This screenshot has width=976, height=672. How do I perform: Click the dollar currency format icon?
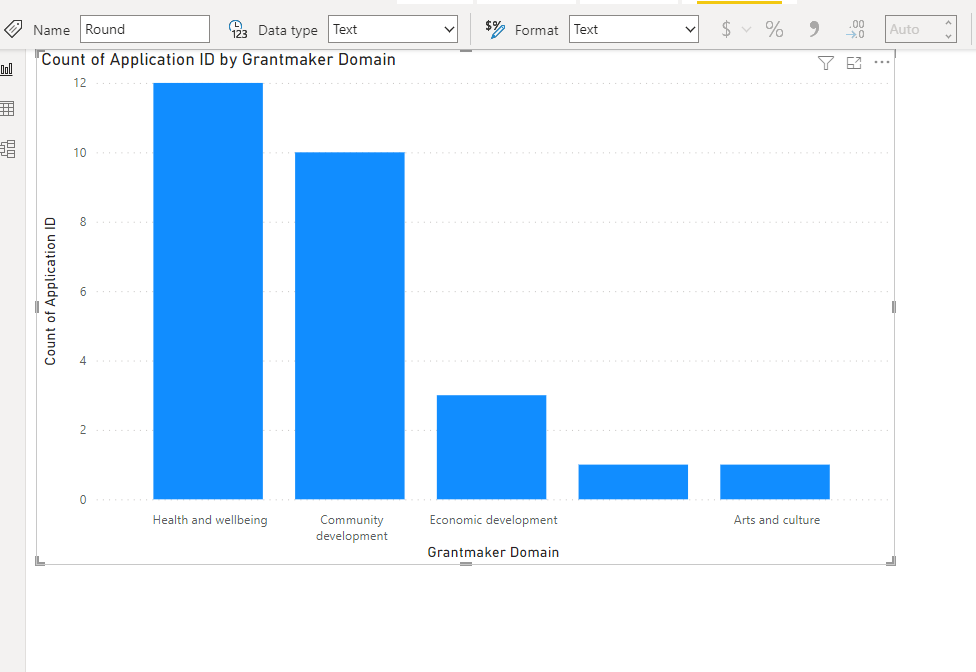[x=726, y=29]
